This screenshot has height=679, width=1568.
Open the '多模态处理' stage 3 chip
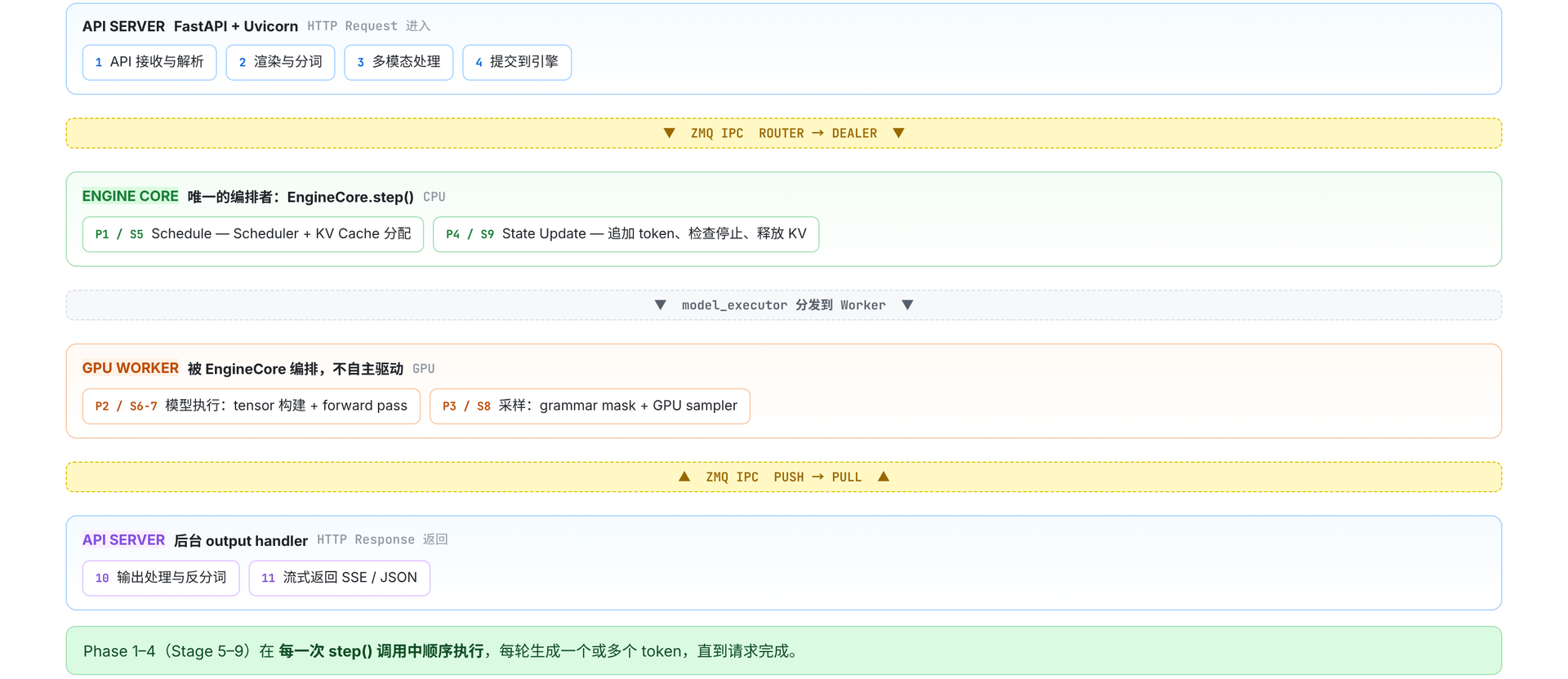coord(399,62)
